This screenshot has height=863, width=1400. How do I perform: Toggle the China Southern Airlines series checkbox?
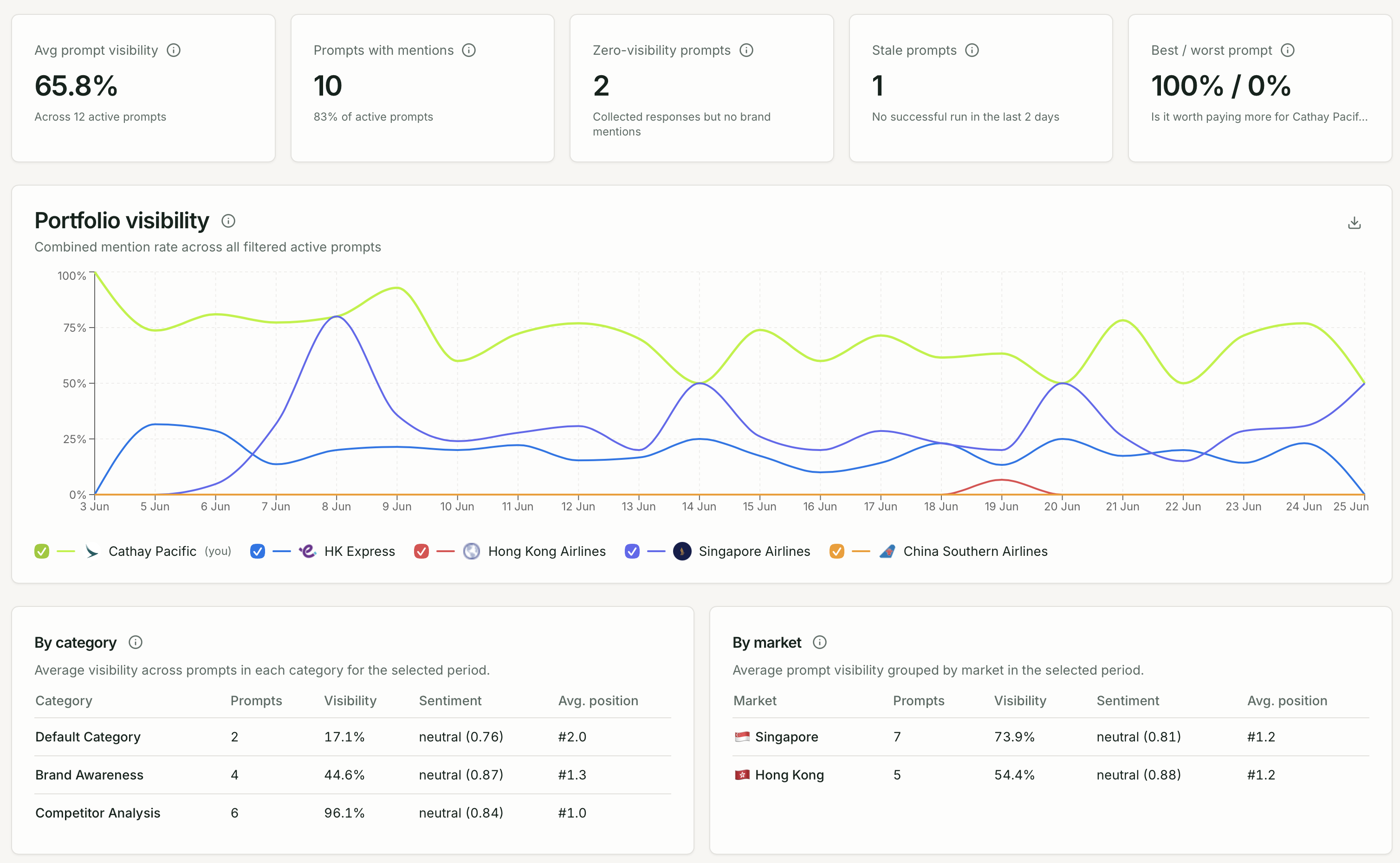click(837, 551)
